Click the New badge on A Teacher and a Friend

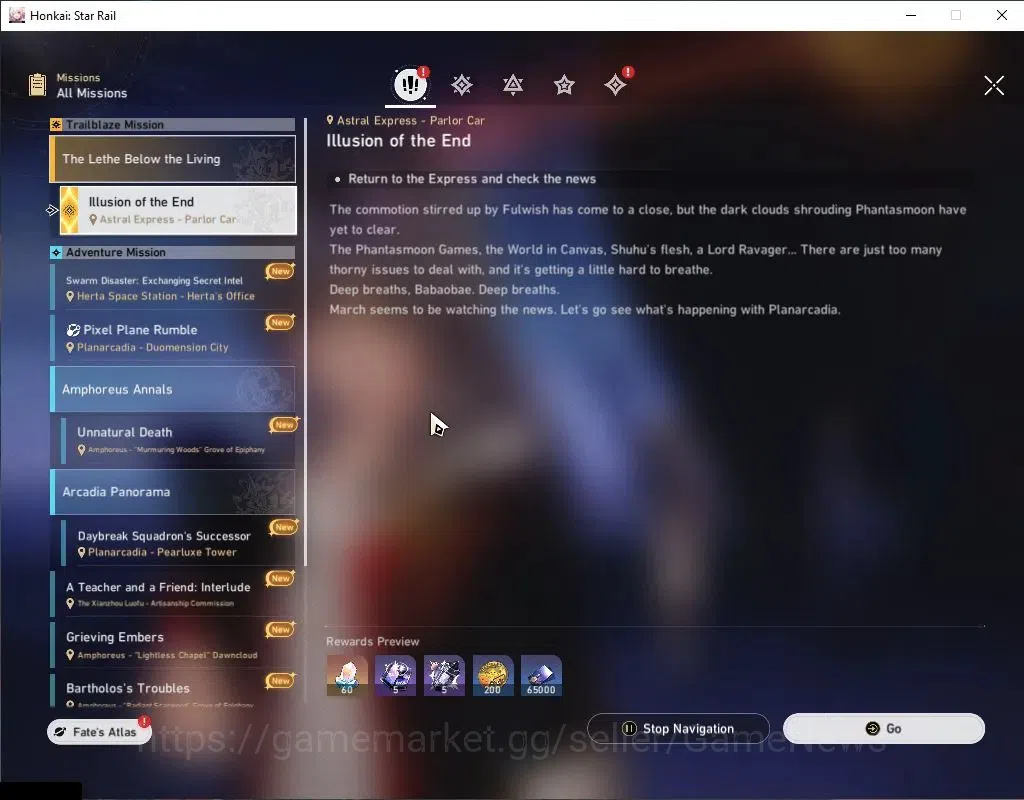coord(280,578)
